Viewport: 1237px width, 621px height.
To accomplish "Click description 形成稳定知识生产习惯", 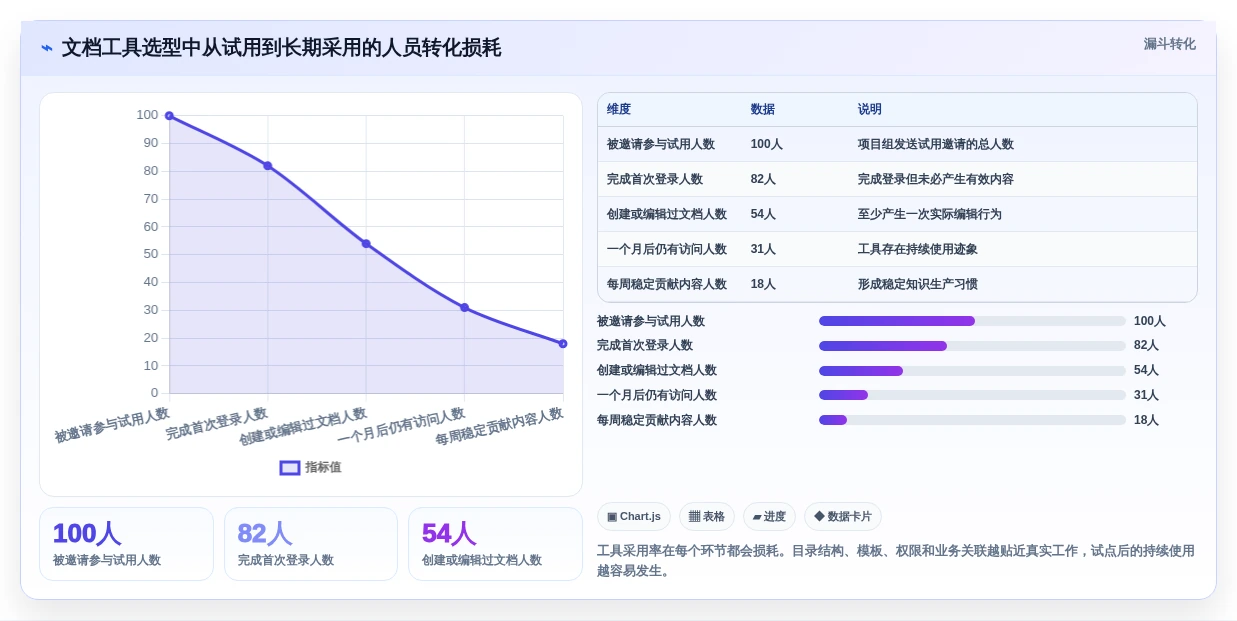I will coord(918,284).
